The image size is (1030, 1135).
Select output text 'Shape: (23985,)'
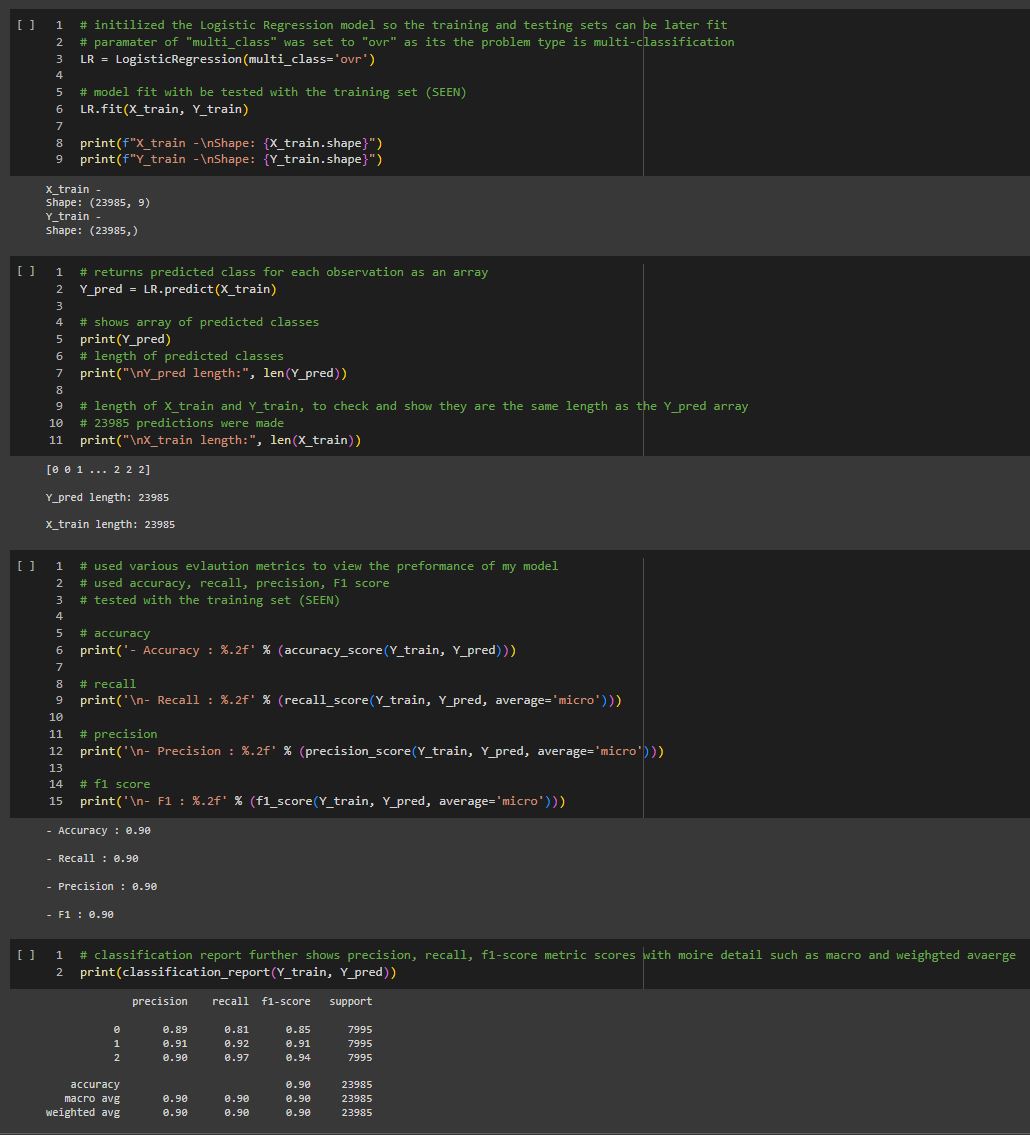[92, 230]
